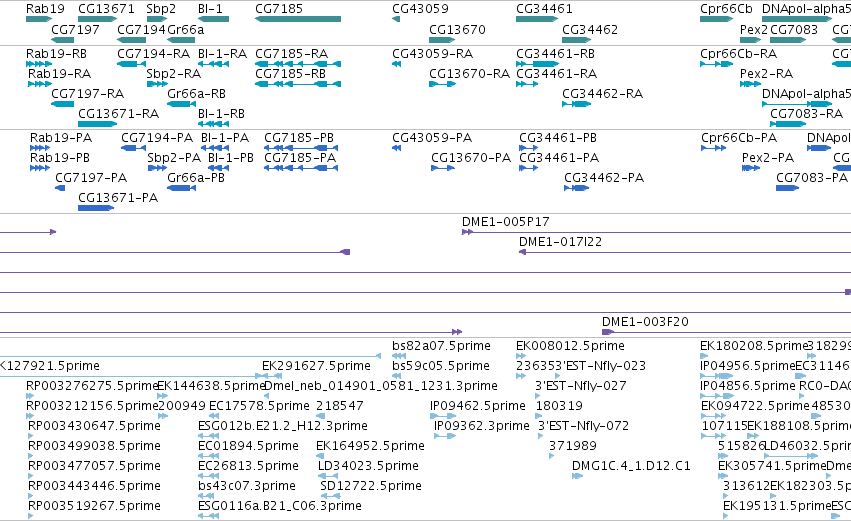Click the CG7083-RA transcript glyph
The image size is (851, 521).
(x=788, y=124)
